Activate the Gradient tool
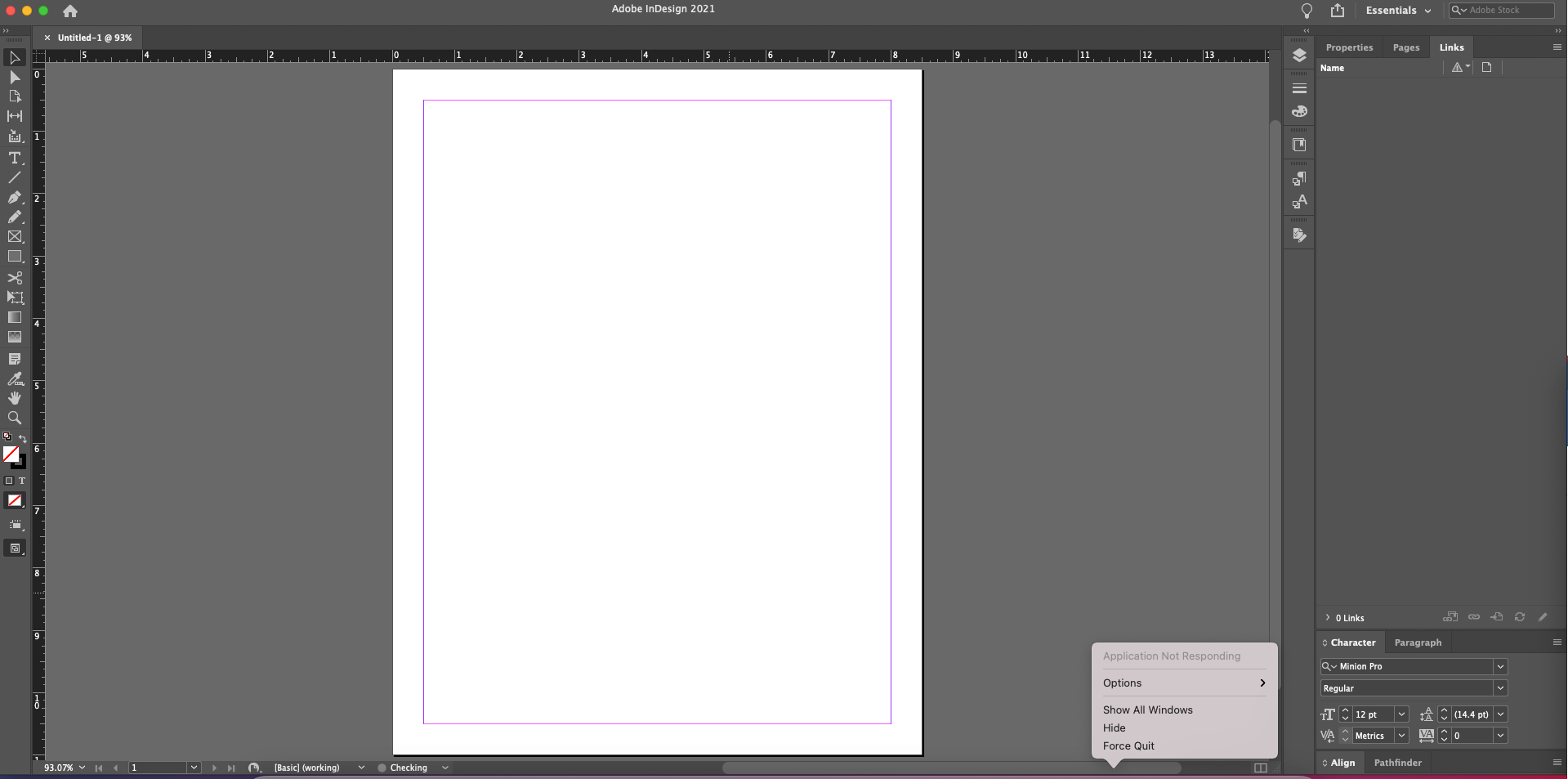 point(15,318)
